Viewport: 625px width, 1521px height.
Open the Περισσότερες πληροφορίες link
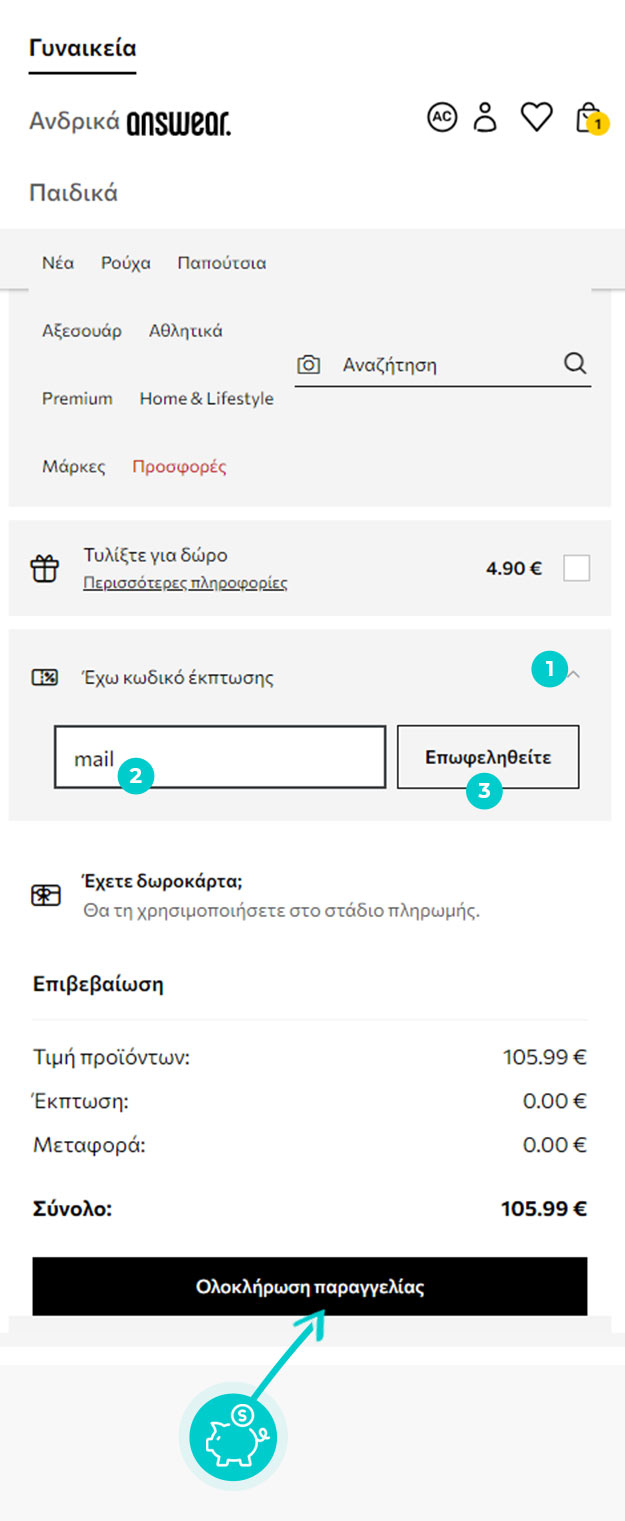pyautogui.click(x=185, y=583)
